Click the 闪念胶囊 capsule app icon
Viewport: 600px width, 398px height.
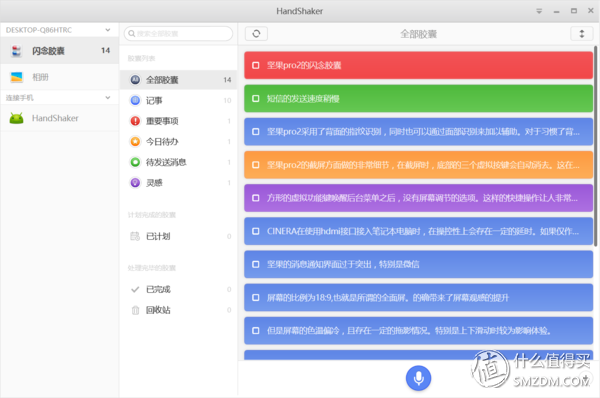pos(16,51)
